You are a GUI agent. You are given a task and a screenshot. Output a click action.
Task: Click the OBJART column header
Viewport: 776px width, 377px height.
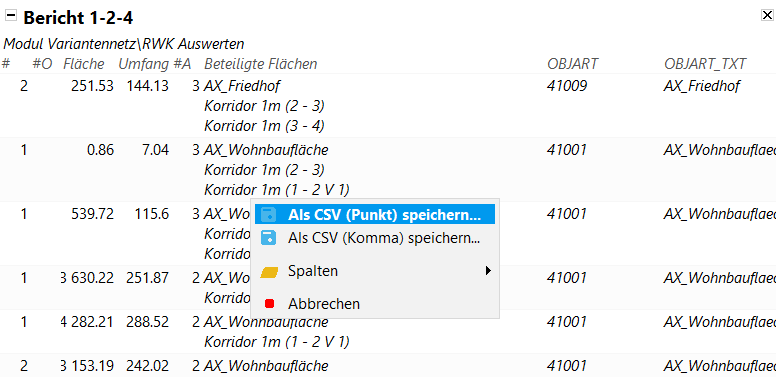pyautogui.click(x=573, y=64)
